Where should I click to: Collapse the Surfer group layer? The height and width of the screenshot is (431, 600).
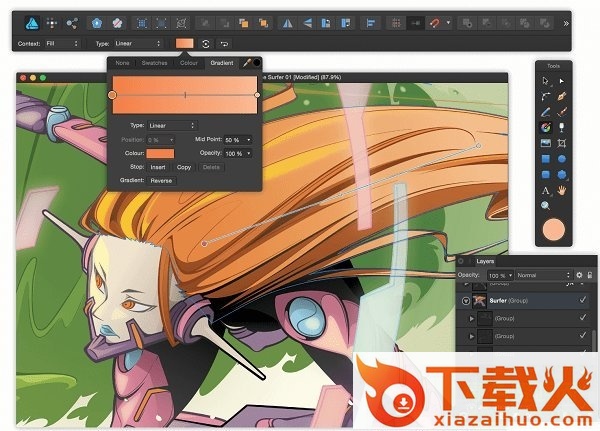466,300
